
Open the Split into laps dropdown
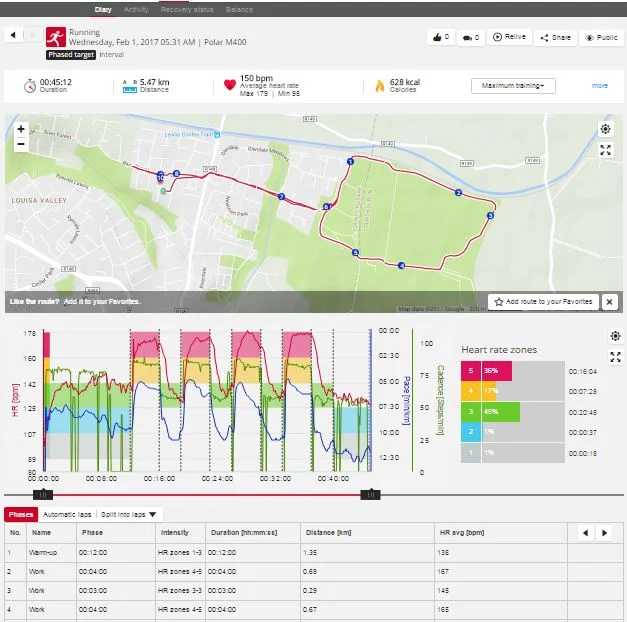pos(128,514)
